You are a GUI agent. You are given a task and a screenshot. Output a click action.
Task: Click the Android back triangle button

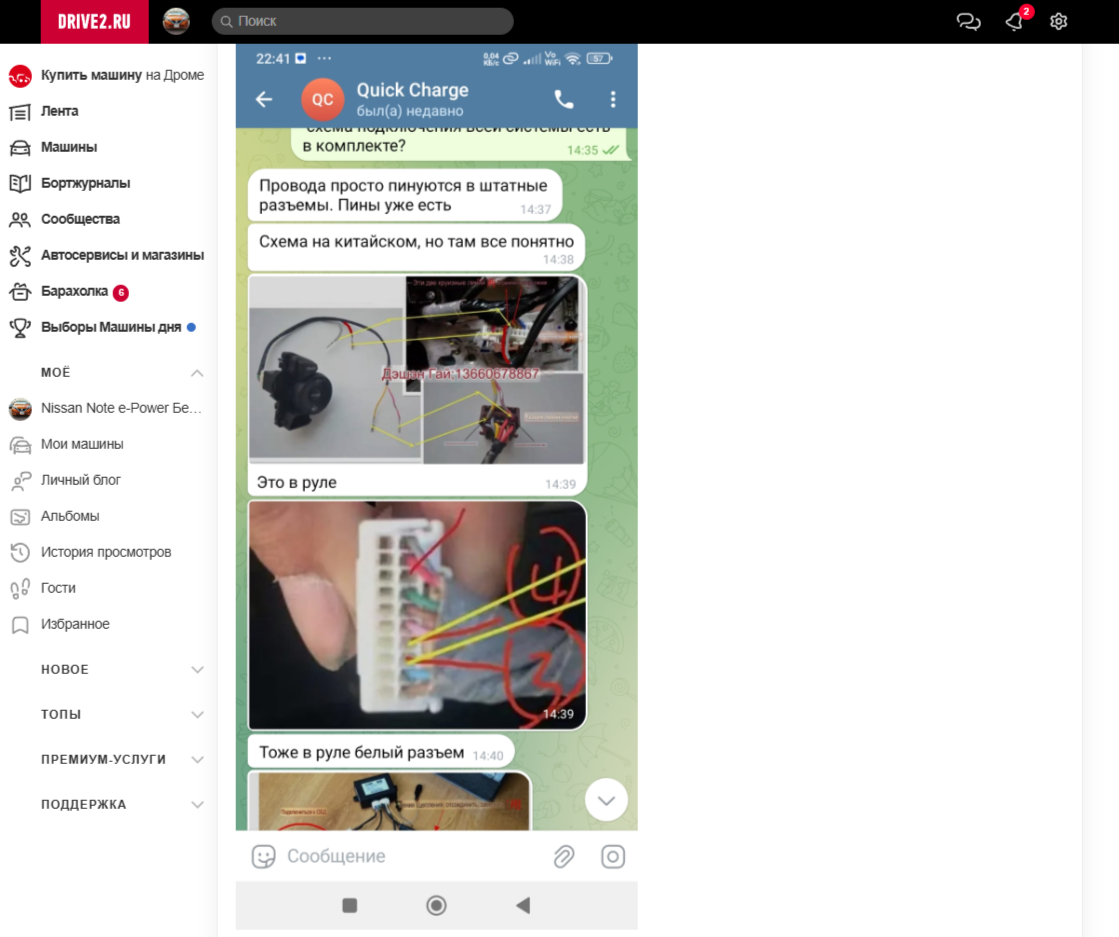523,906
